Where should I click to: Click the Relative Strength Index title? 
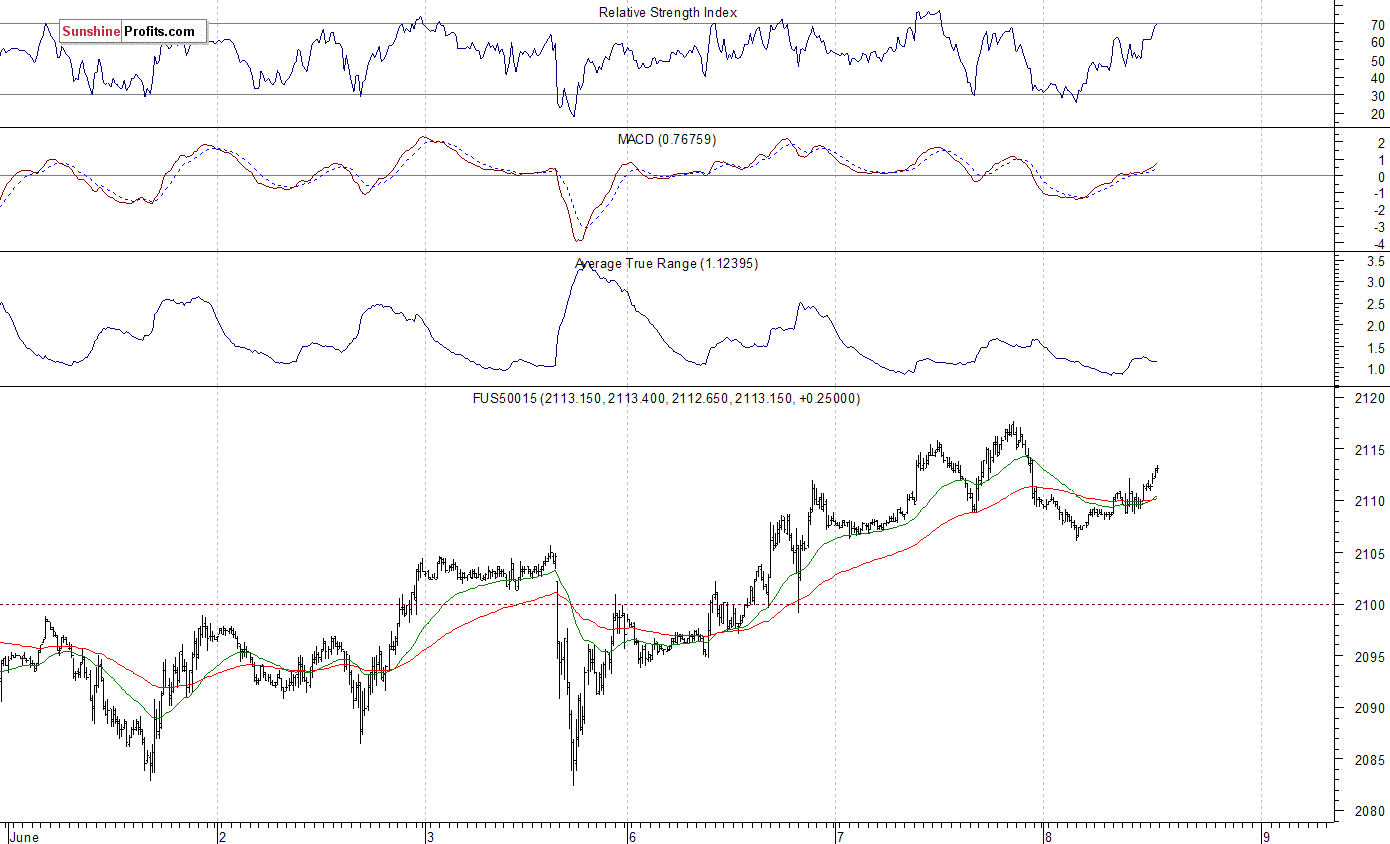click(x=668, y=12)
